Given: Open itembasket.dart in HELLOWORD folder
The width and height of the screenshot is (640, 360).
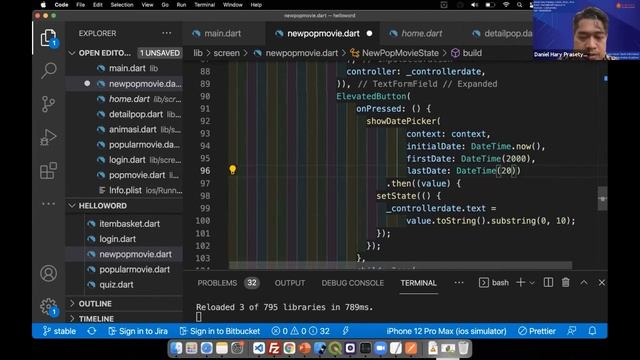Looking at the screenshot, I should [x=124, y=224].
